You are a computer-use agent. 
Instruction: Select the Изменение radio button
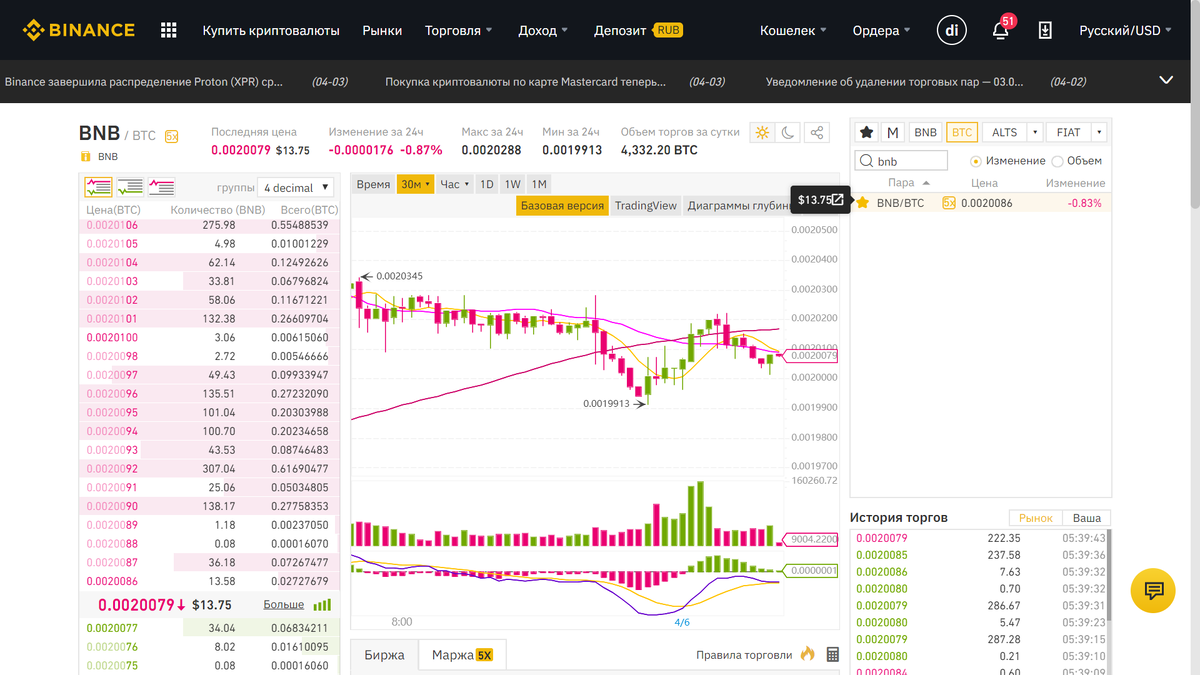976,161
